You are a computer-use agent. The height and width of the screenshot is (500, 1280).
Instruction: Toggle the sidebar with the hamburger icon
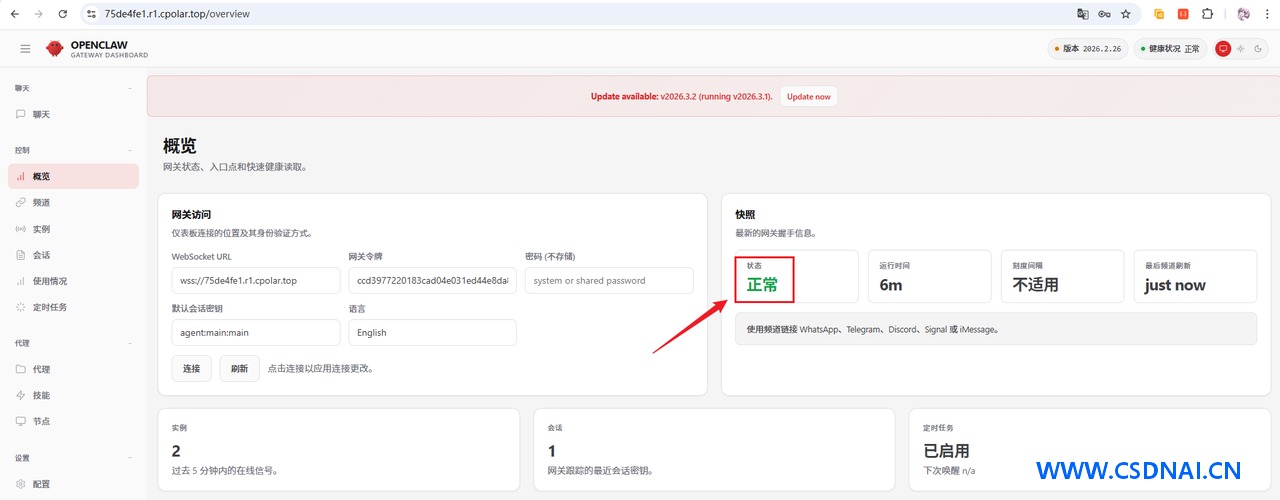coord(25,49)
